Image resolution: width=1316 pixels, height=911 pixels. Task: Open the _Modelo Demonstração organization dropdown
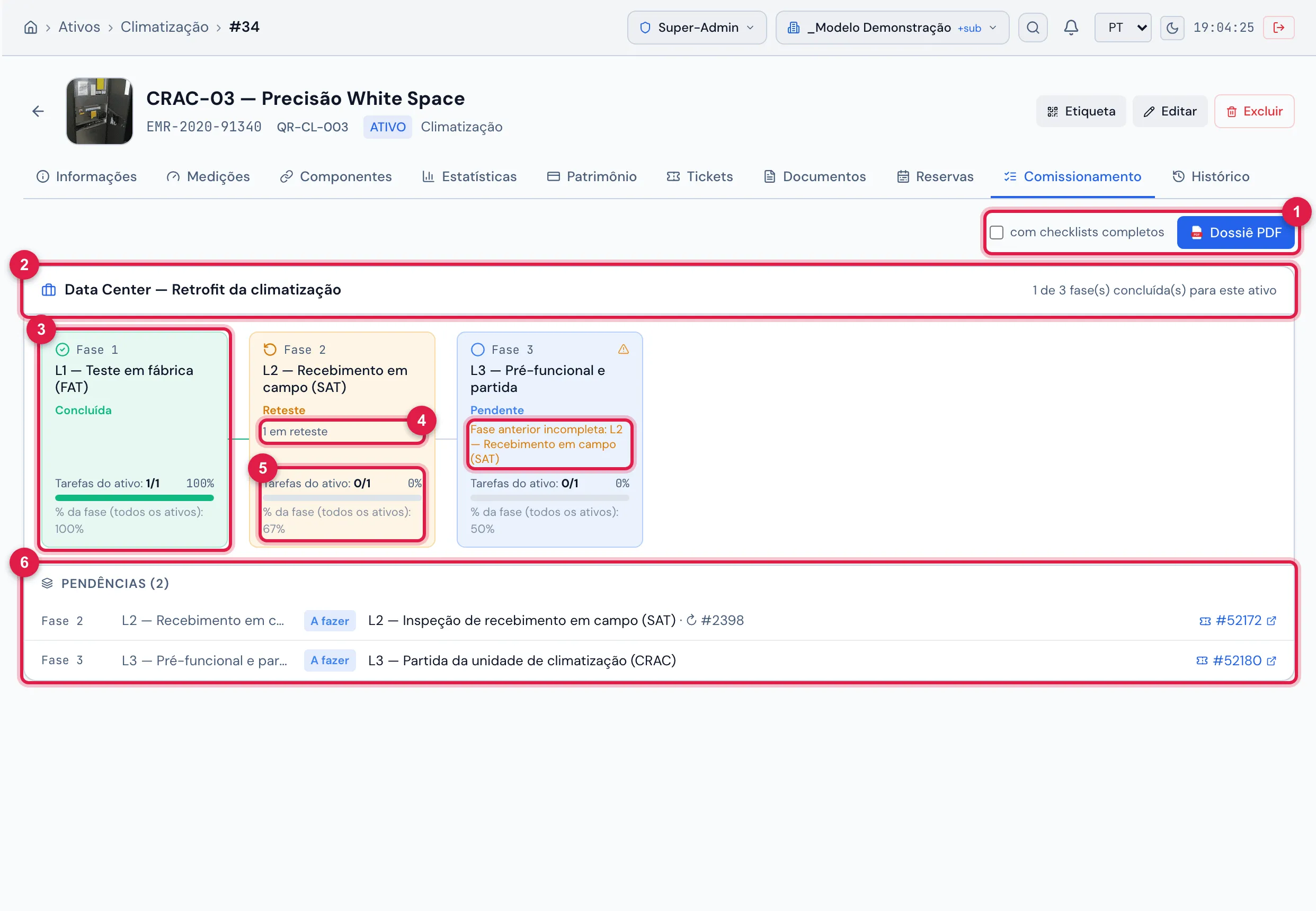(892, 28)
